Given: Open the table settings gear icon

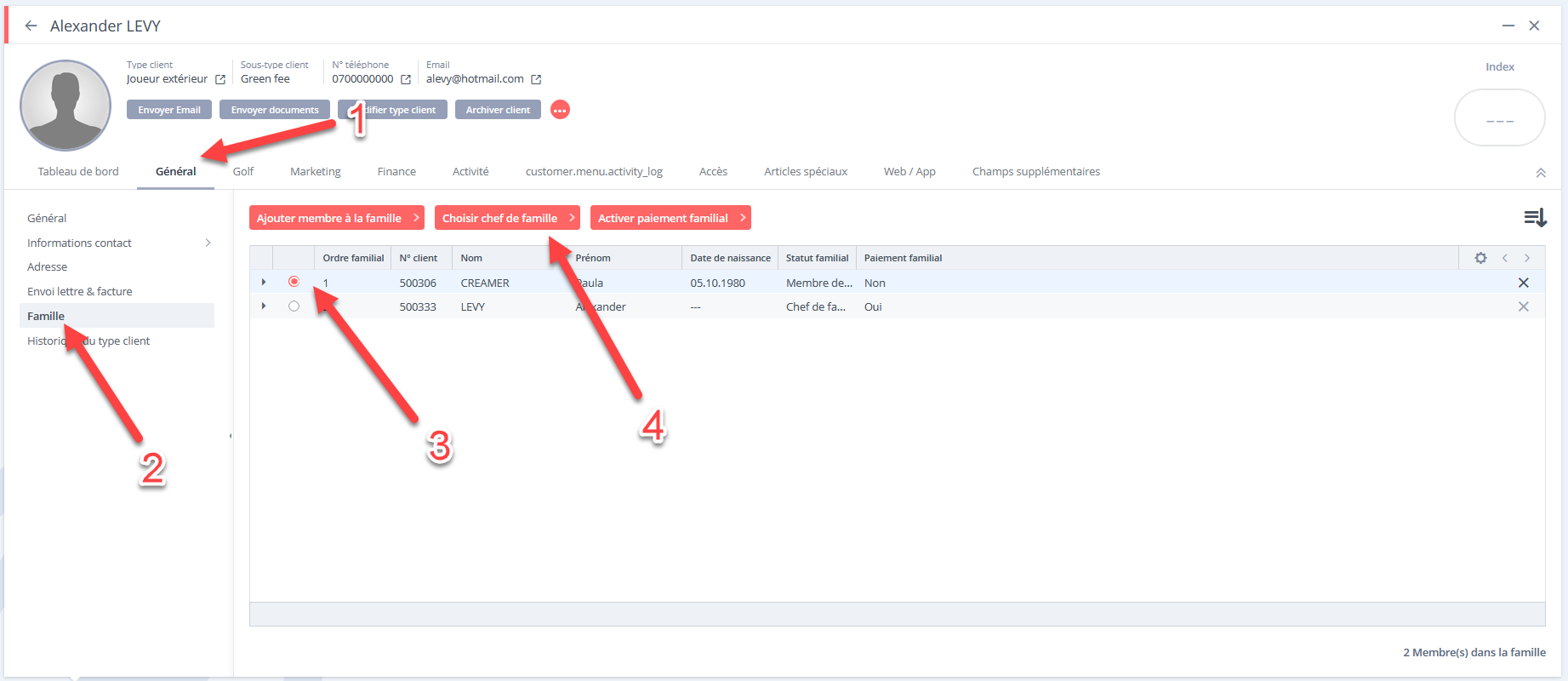Looking at the screenshot, I should point(1480,258).
